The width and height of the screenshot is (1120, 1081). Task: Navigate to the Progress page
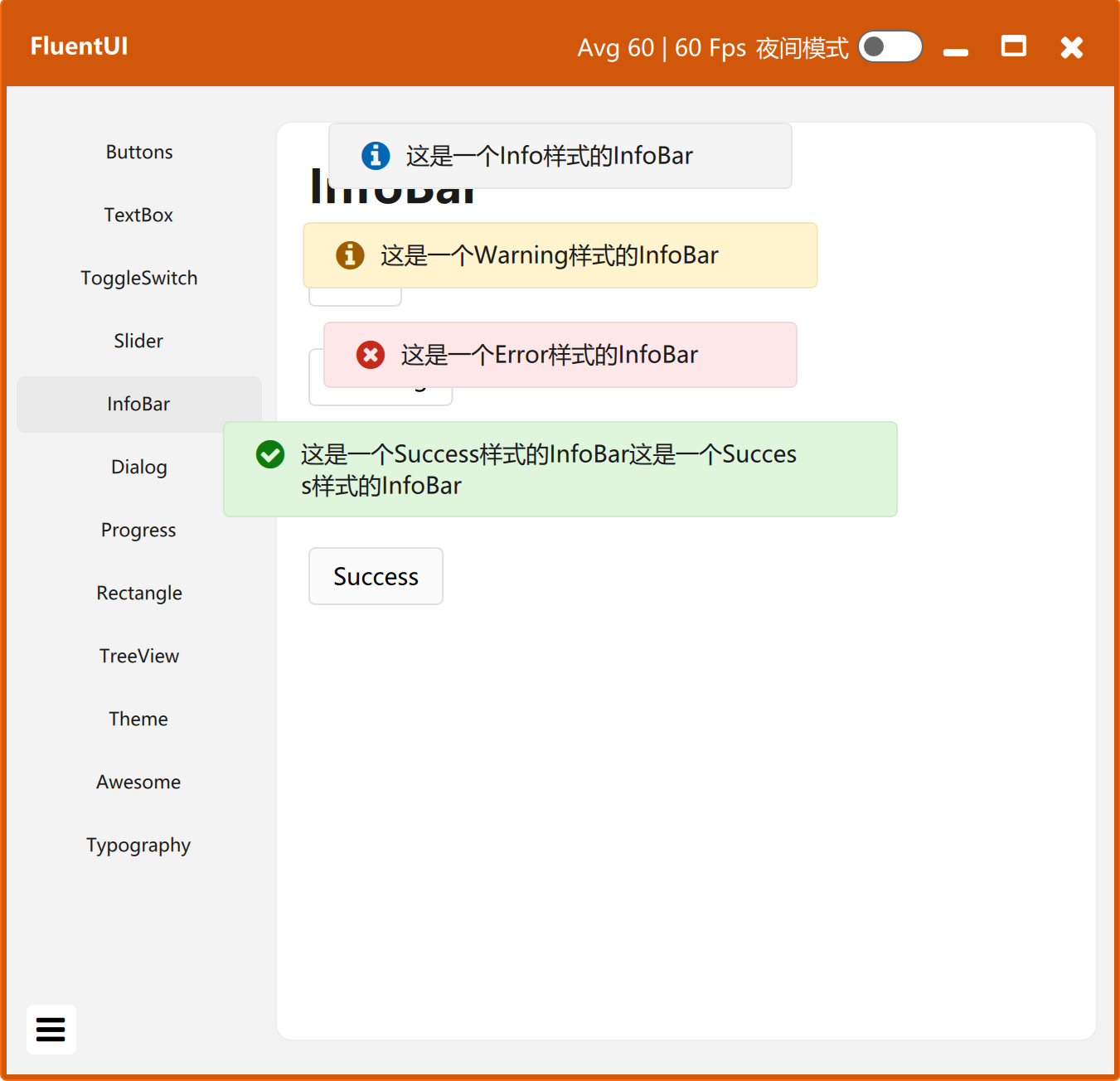tap(139, 530)
